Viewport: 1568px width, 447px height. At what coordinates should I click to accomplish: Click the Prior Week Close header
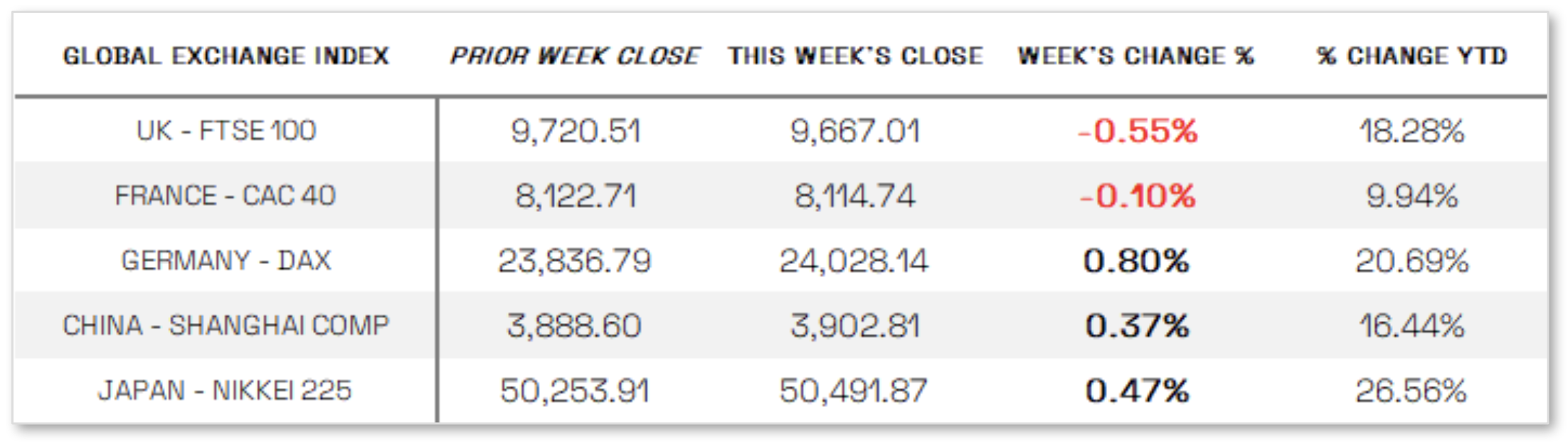[x=575, y=56]
